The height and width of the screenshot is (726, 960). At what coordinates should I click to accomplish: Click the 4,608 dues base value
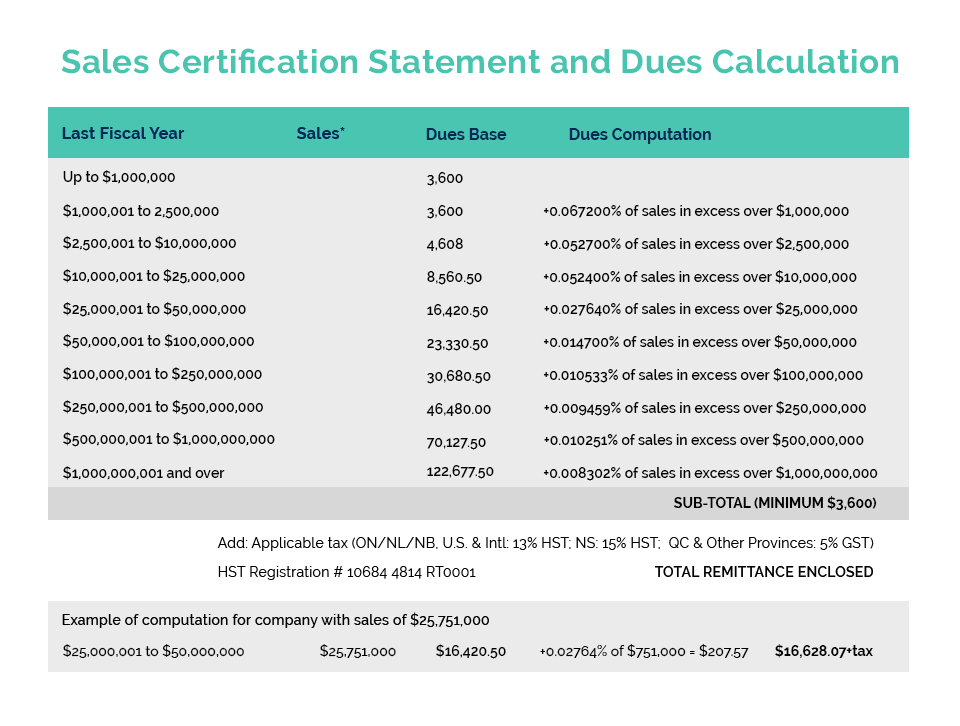pyautogui.click(x=444, y=244)
